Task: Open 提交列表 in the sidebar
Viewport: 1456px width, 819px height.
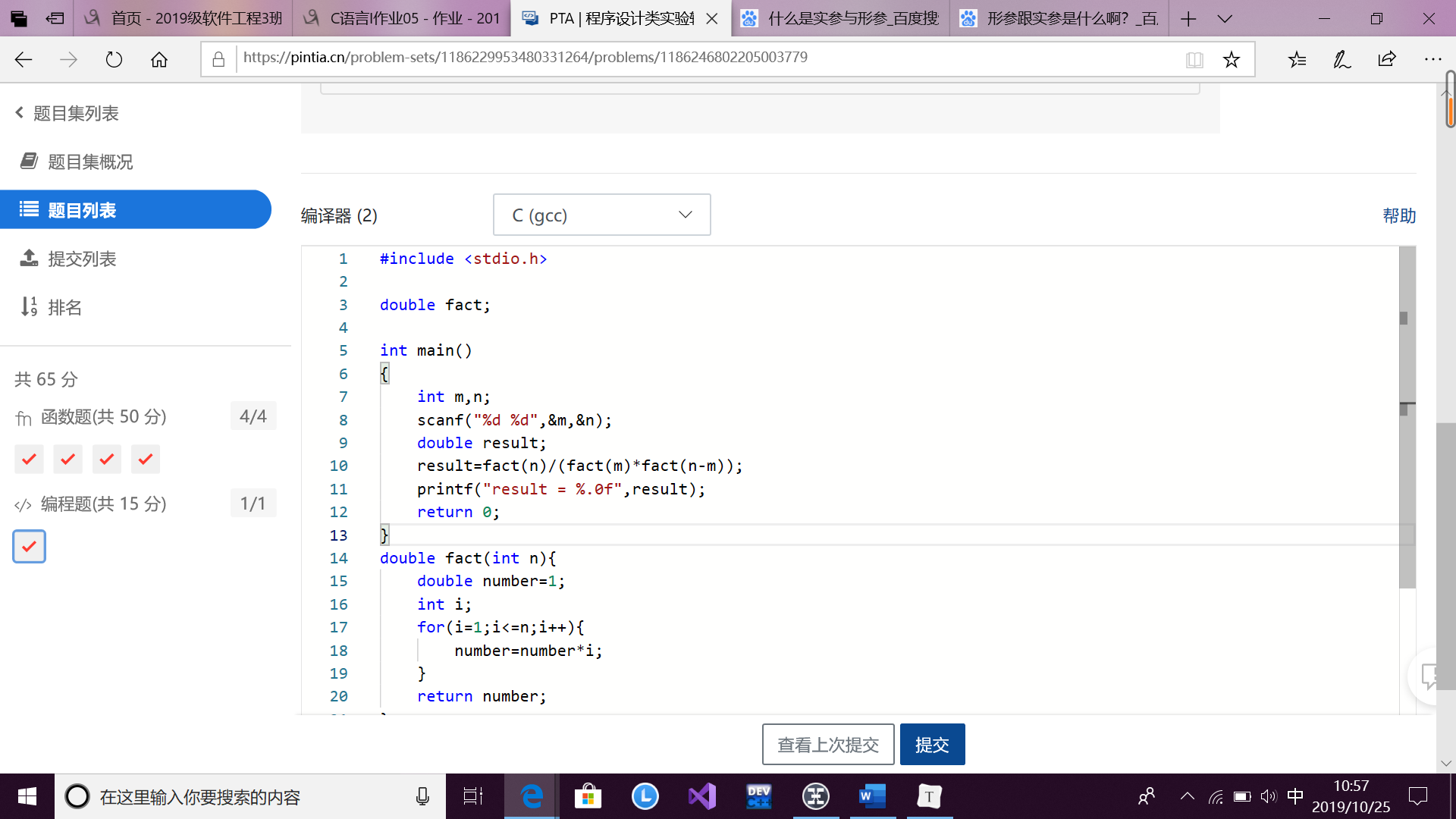Action: pyautogui.click(x=82, y=259)
